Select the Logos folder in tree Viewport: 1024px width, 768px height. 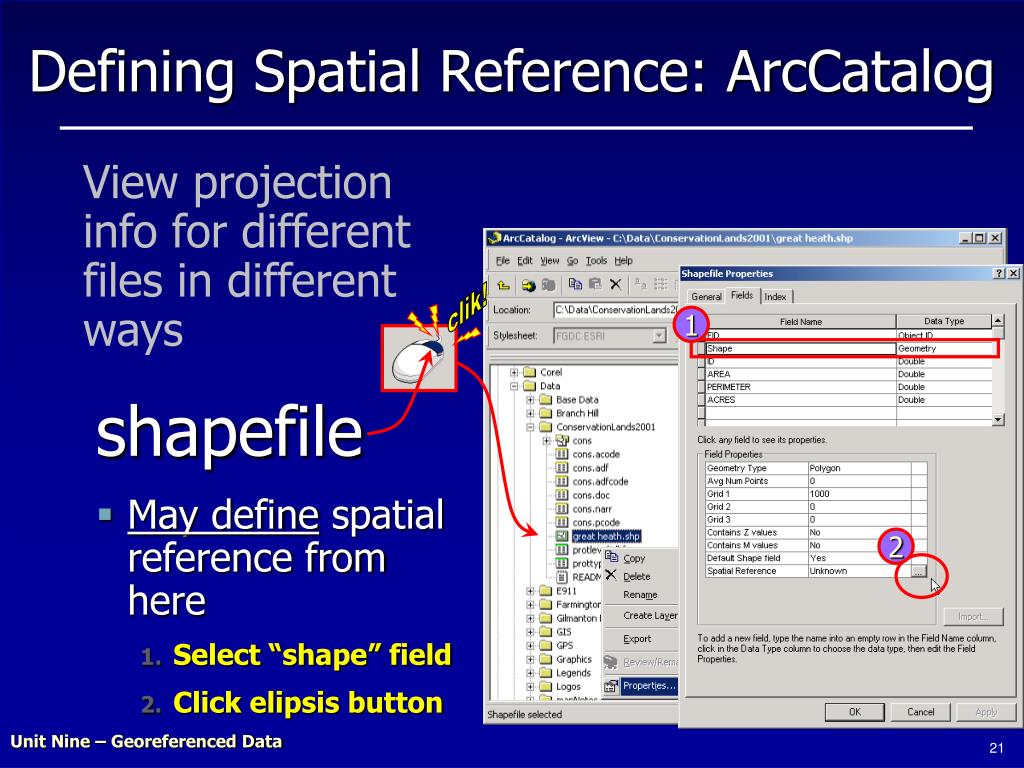pos(568,687)
